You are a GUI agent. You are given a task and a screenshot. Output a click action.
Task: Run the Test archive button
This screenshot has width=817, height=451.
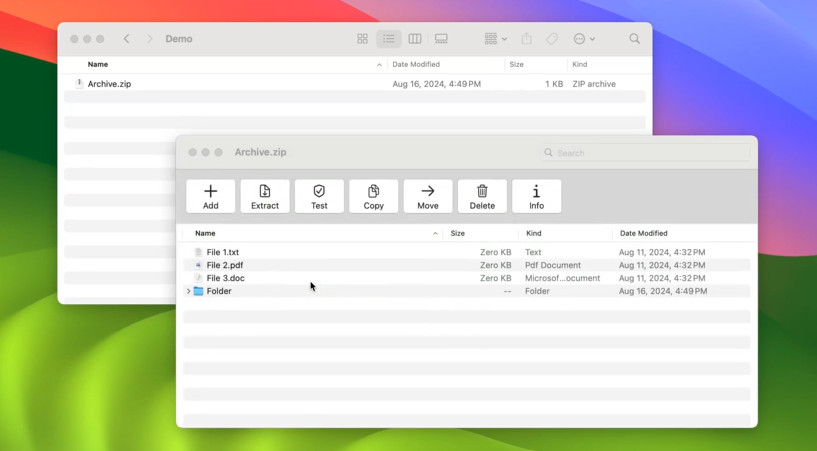tap(319, 196)
